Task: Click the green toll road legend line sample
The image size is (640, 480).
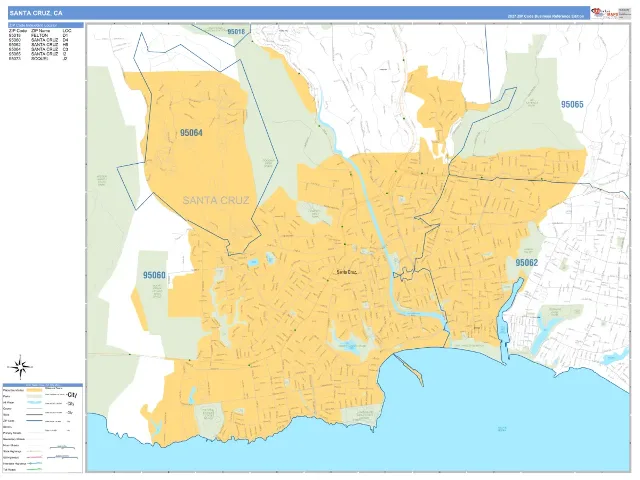Action: (34, 469)
